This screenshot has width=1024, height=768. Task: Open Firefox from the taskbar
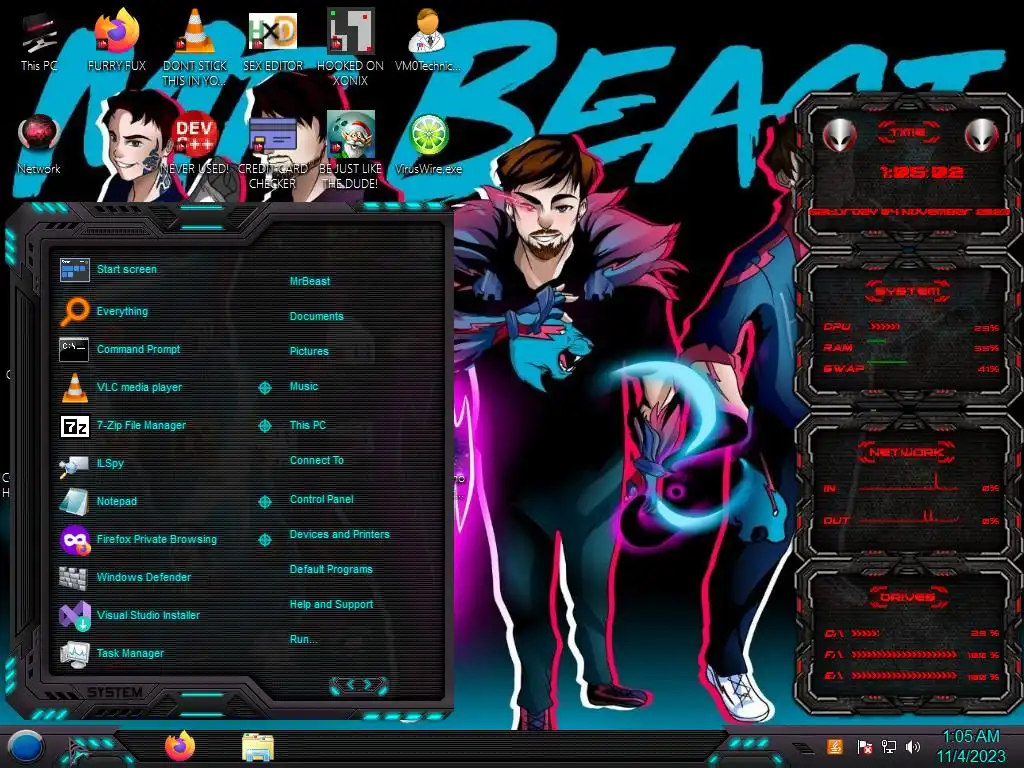[x=180, y=746]
